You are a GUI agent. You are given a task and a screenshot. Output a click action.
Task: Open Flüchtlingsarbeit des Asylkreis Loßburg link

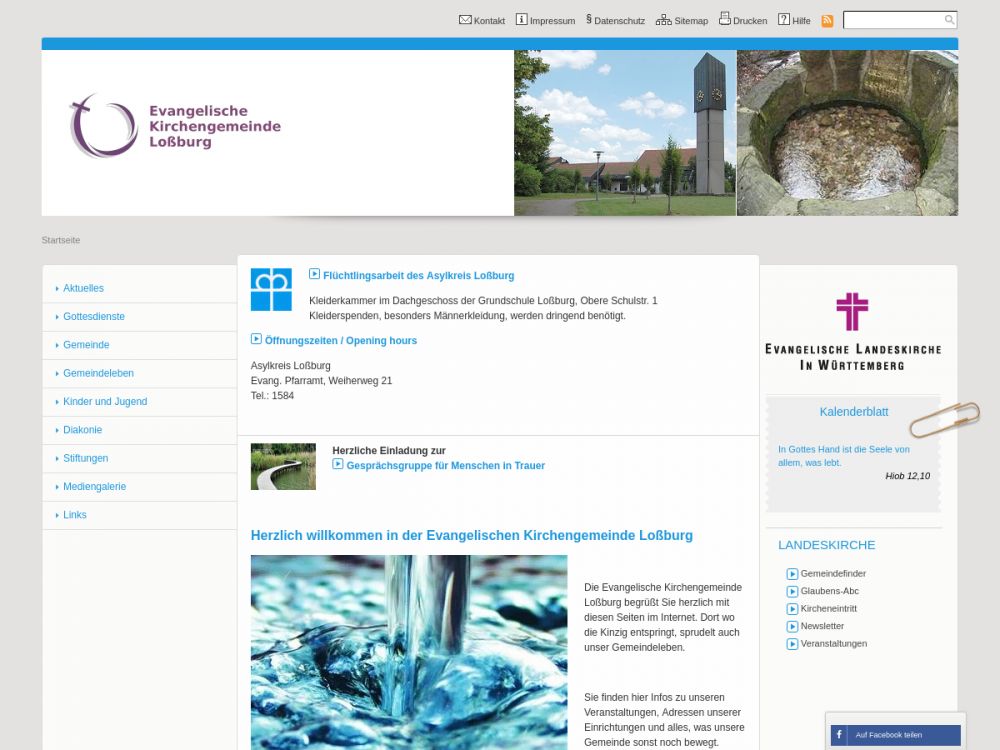pyautogui.click(x=418, y=276)
